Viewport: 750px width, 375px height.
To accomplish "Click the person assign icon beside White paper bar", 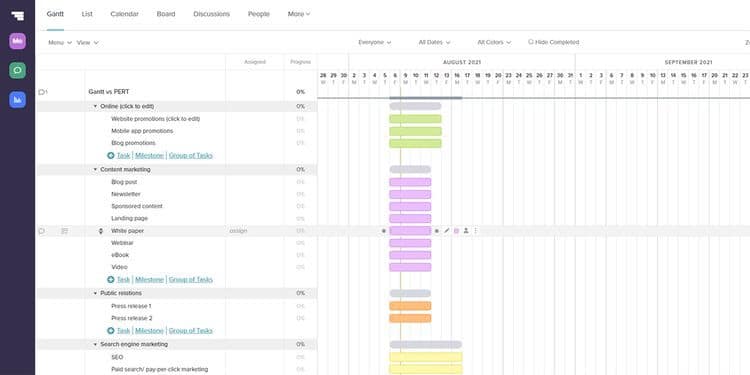I will 466,231.
